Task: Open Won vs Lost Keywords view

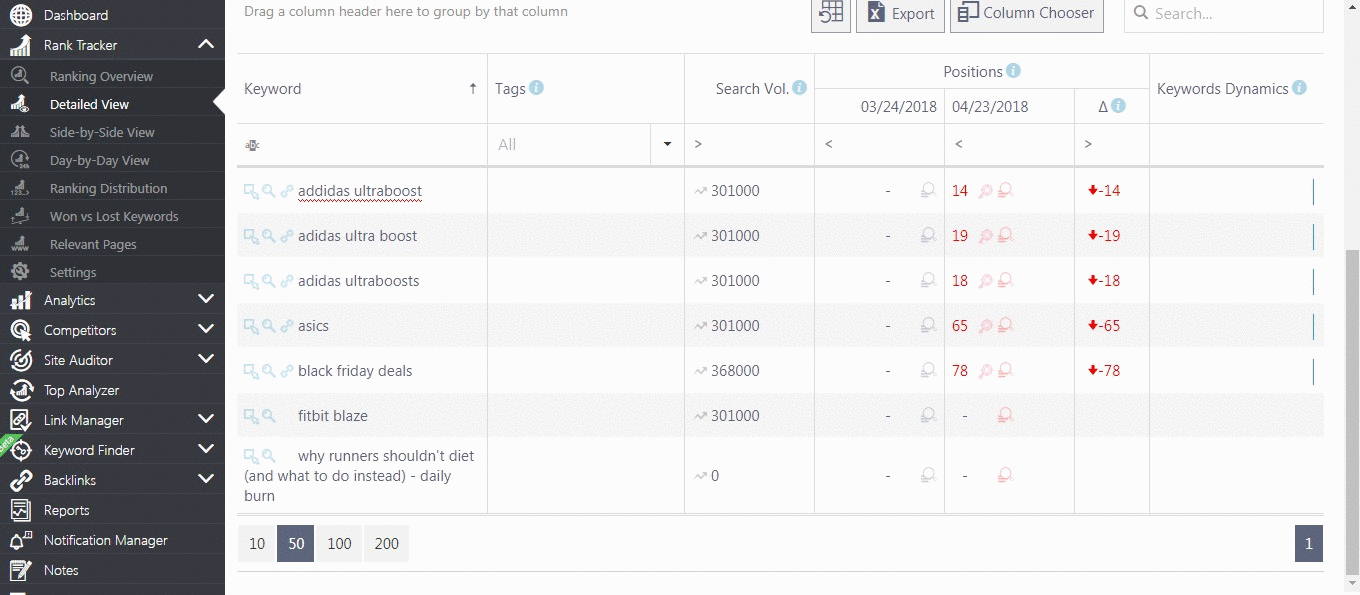Action: [114, 216]
